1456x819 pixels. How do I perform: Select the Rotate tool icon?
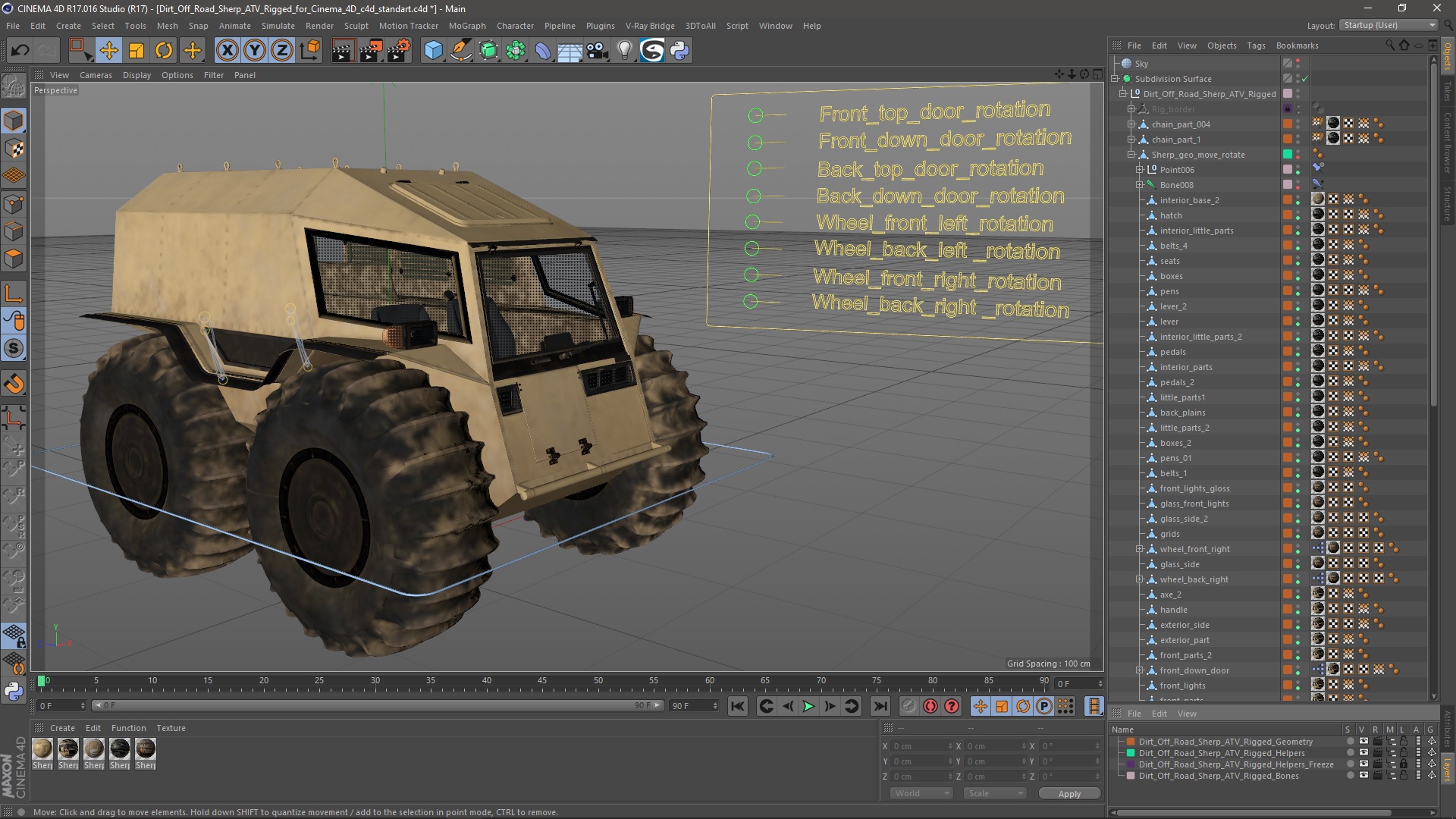click(164, 51)
